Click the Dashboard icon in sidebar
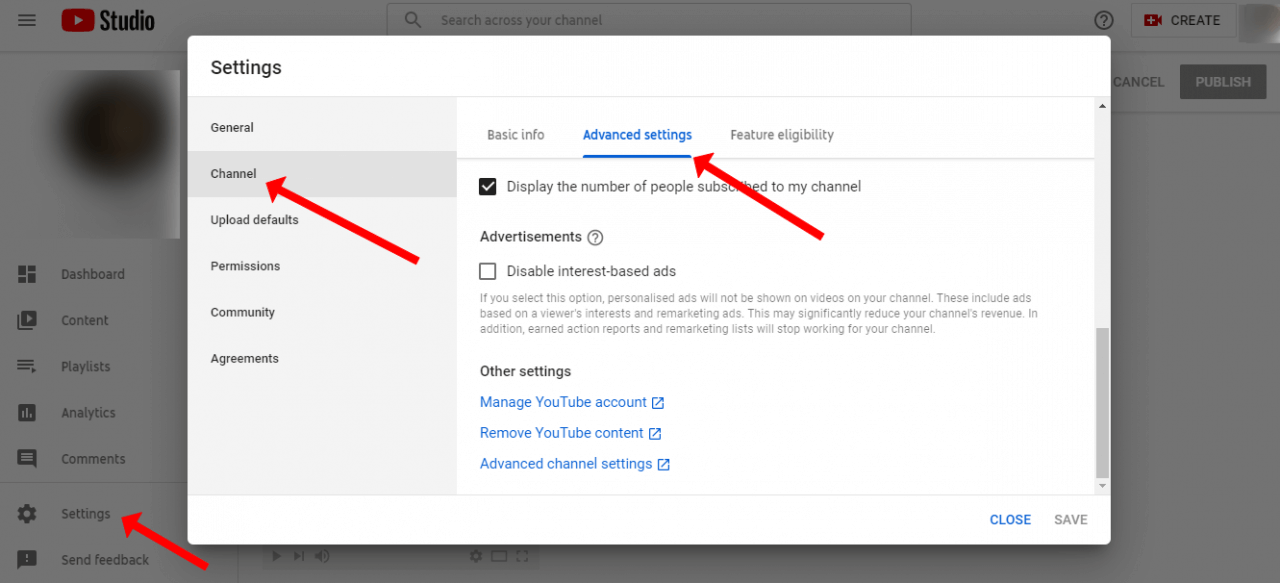The height and width of the screenshot is (583, 1280). tap(27, 274)
